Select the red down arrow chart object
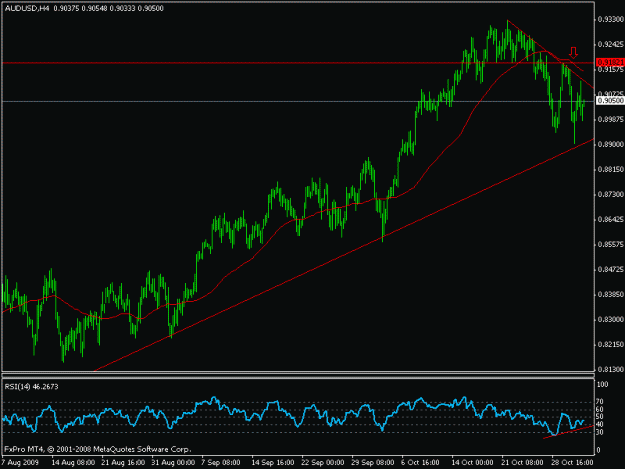 pyautogui.click(x=573, y=52)
